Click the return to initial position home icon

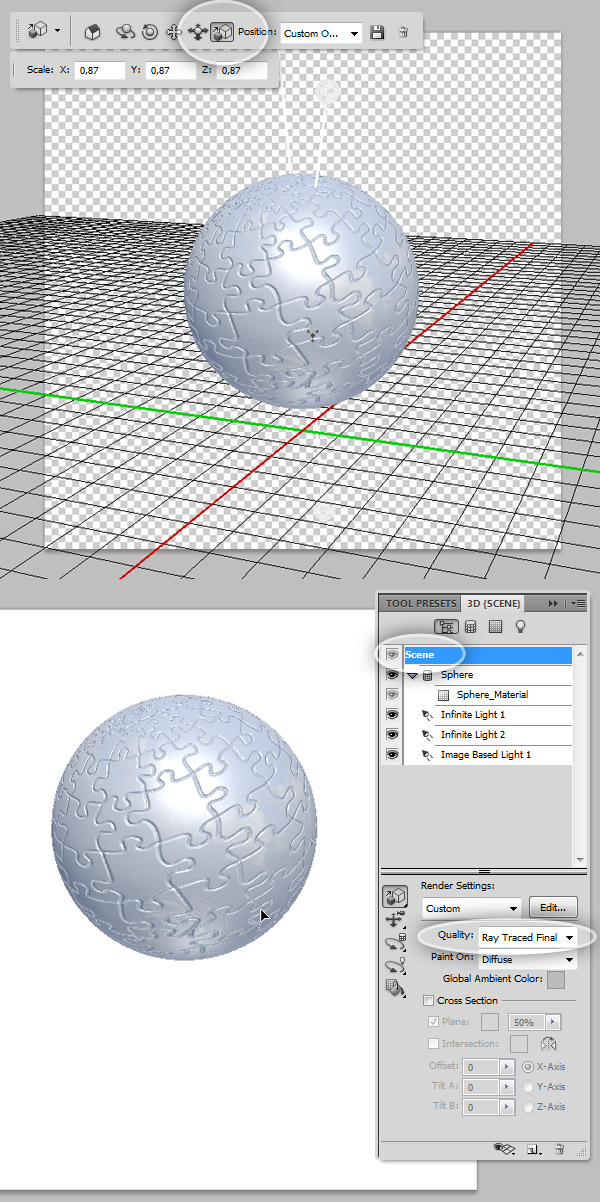[x=91, y=32]
